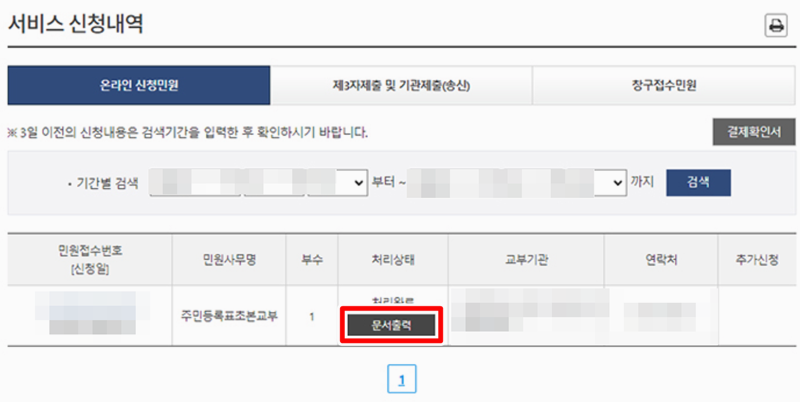Expand the dropdown arrow just before 부터
The width and height of the screenshot is (800, 402).
click(x=359, y=183)
